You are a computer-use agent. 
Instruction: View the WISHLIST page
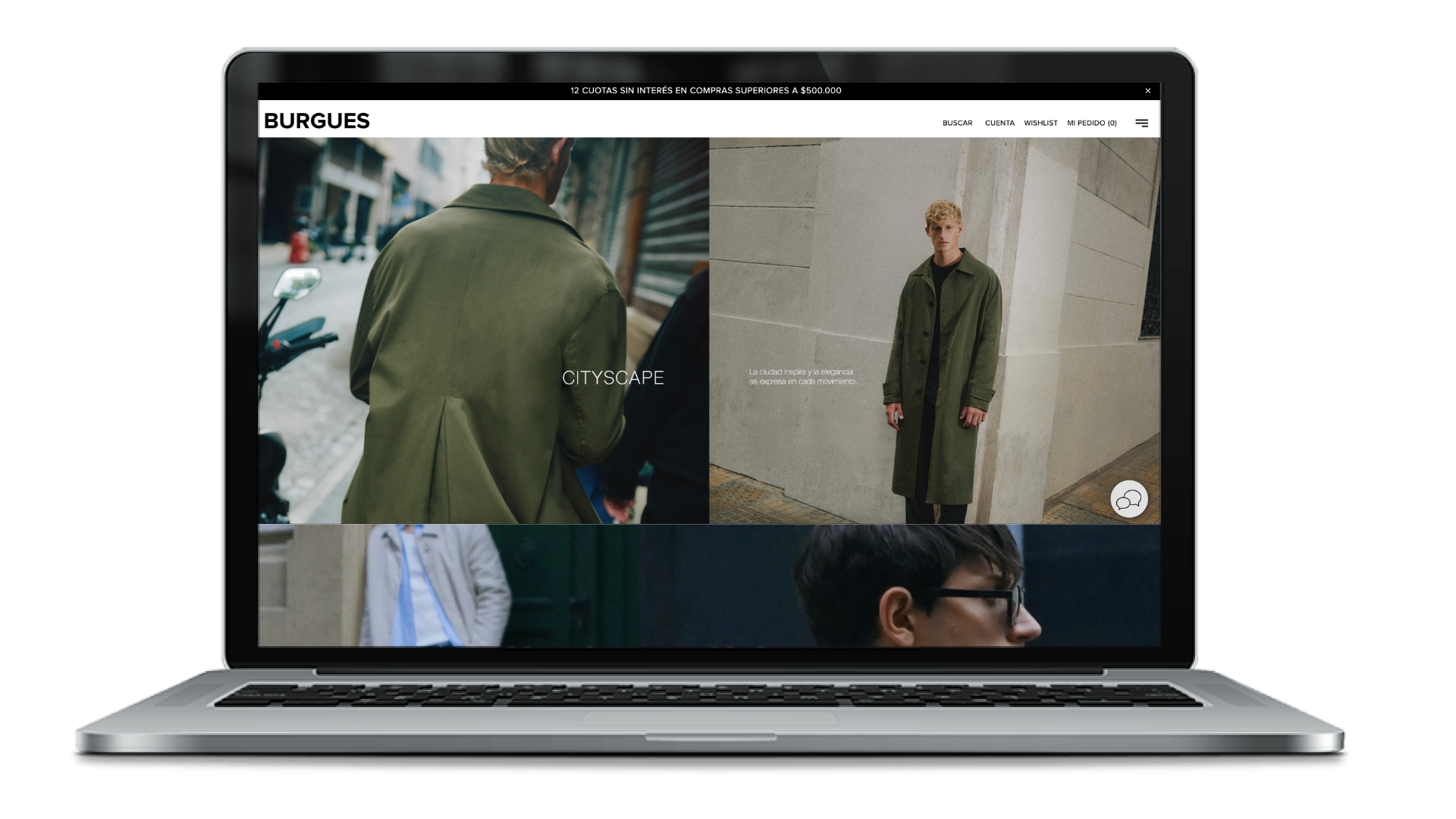tap(1040, 123)
